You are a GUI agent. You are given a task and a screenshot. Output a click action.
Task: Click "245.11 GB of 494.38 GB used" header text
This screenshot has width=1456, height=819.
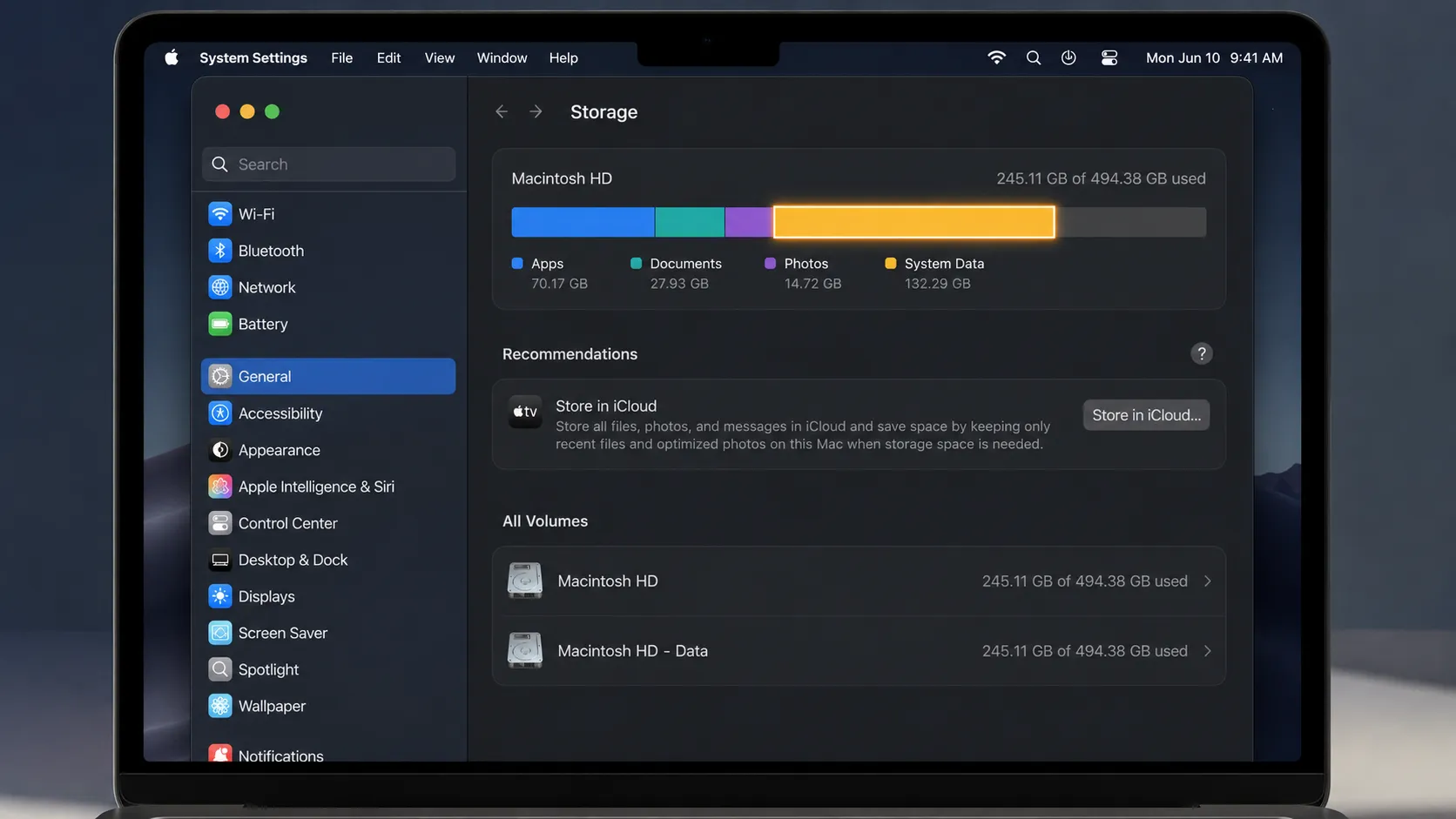coord(1101,178)
